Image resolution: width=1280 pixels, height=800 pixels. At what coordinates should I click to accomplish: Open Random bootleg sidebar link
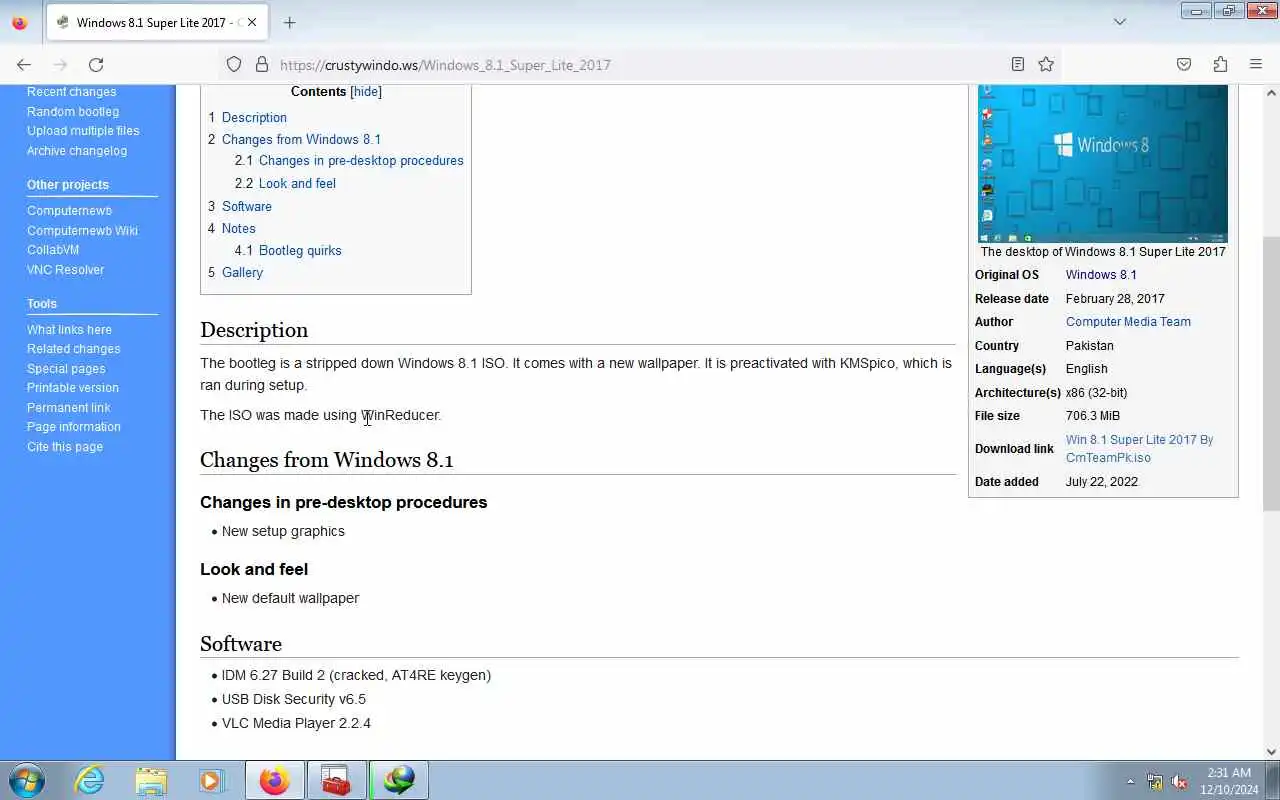coord(73,111)
